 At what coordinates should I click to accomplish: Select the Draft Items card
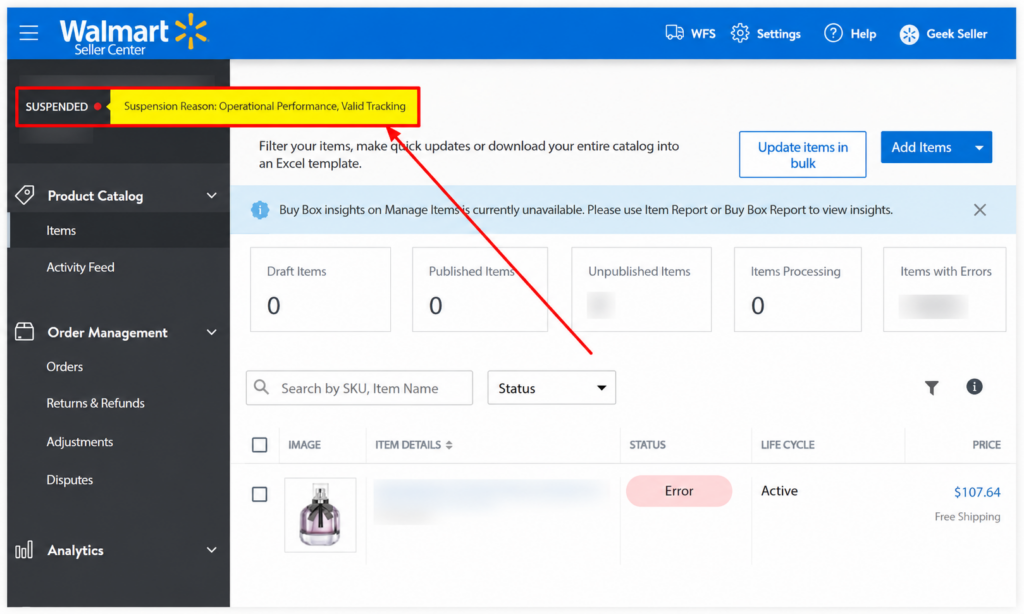(320, 289)
